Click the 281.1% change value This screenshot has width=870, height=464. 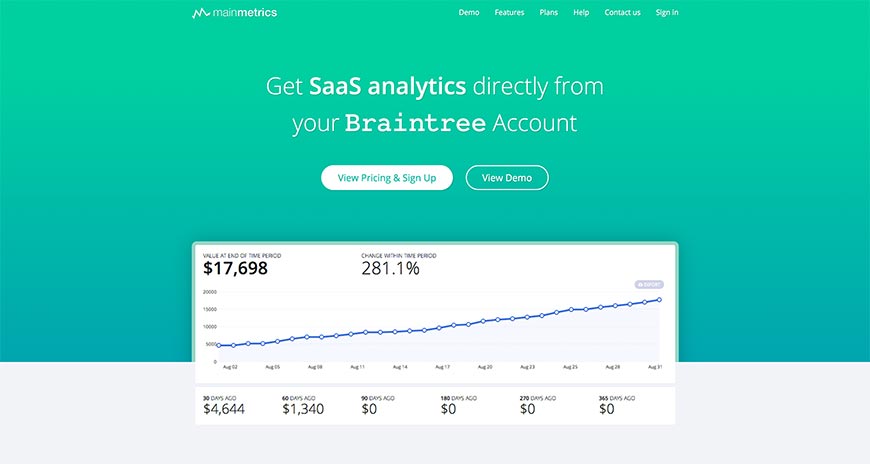(390, 268)
